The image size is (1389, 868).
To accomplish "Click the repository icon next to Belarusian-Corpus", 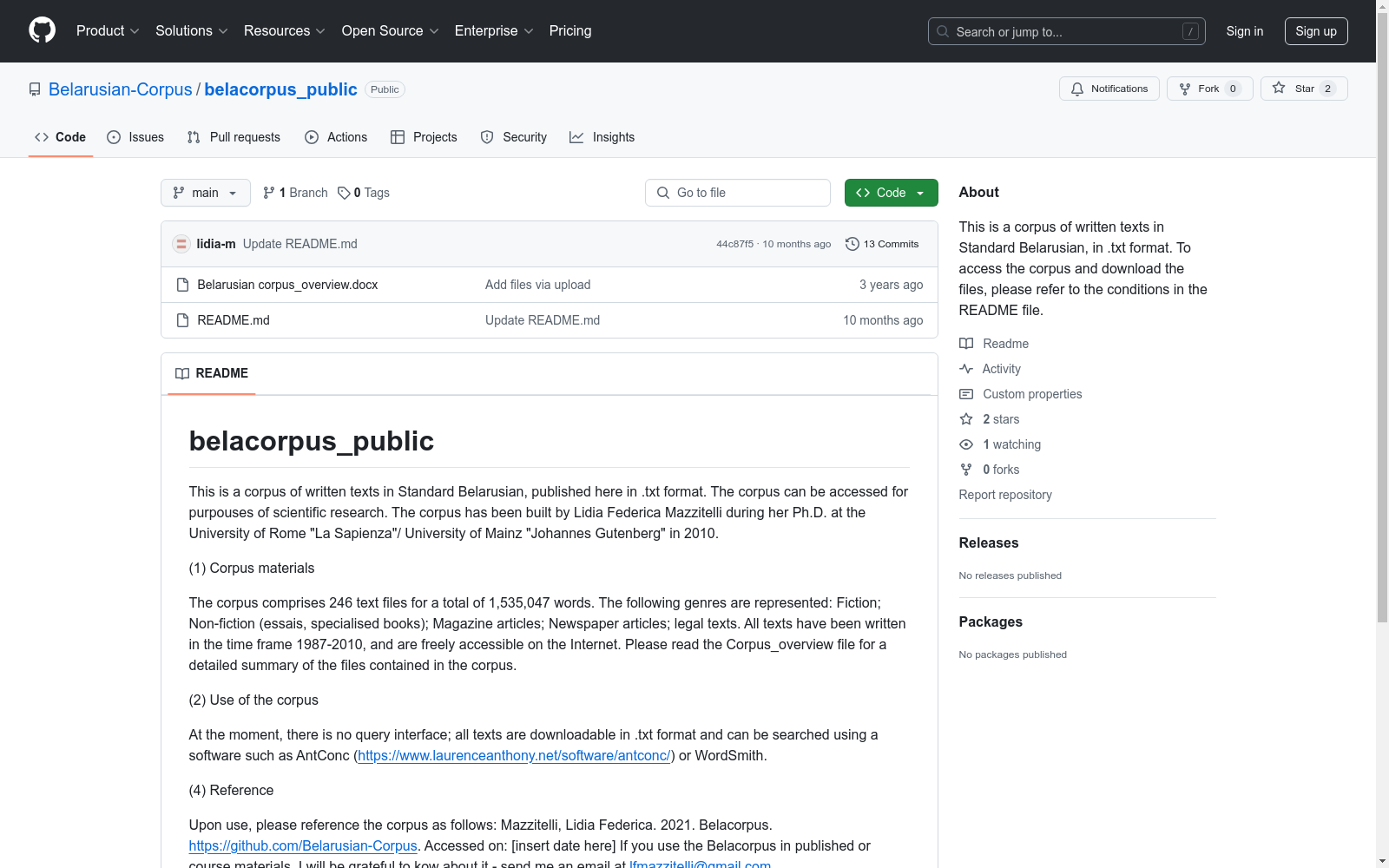I will pyautogui.click(x=35, y=89).
